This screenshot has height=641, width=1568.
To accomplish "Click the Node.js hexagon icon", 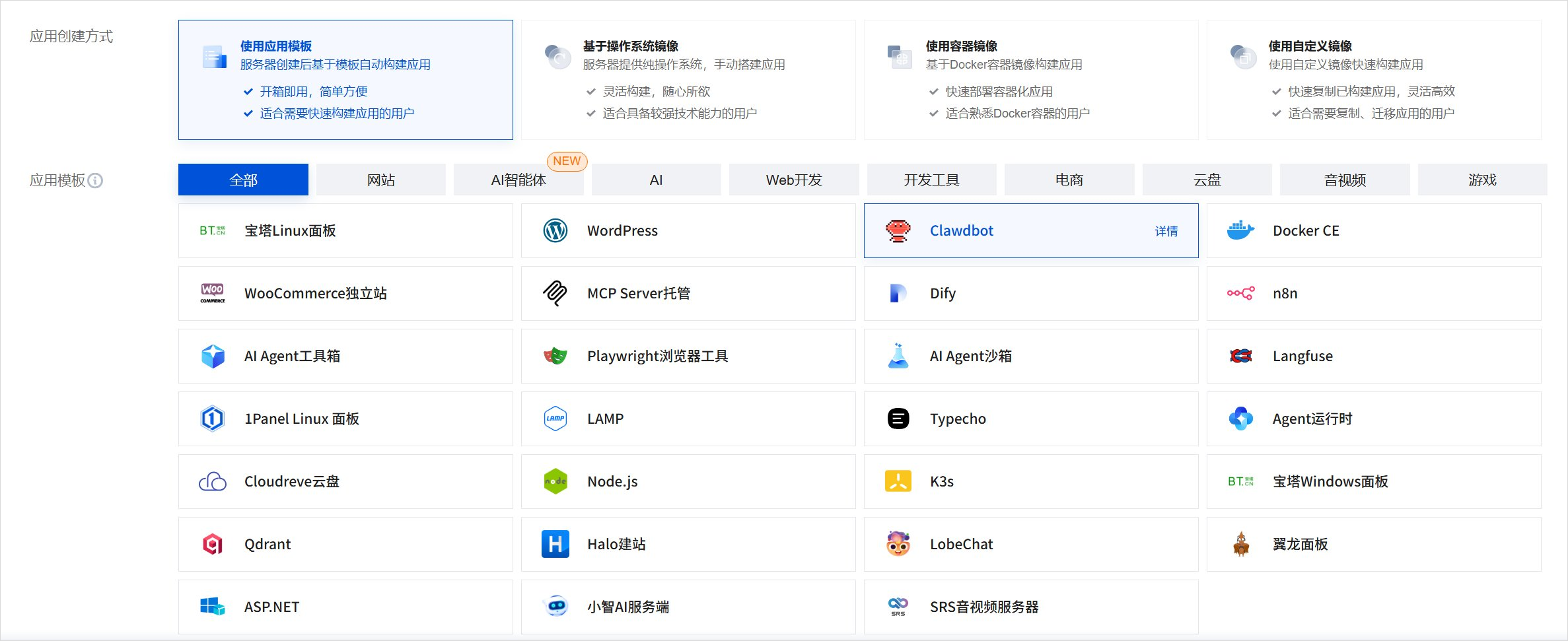I will 555,481.
